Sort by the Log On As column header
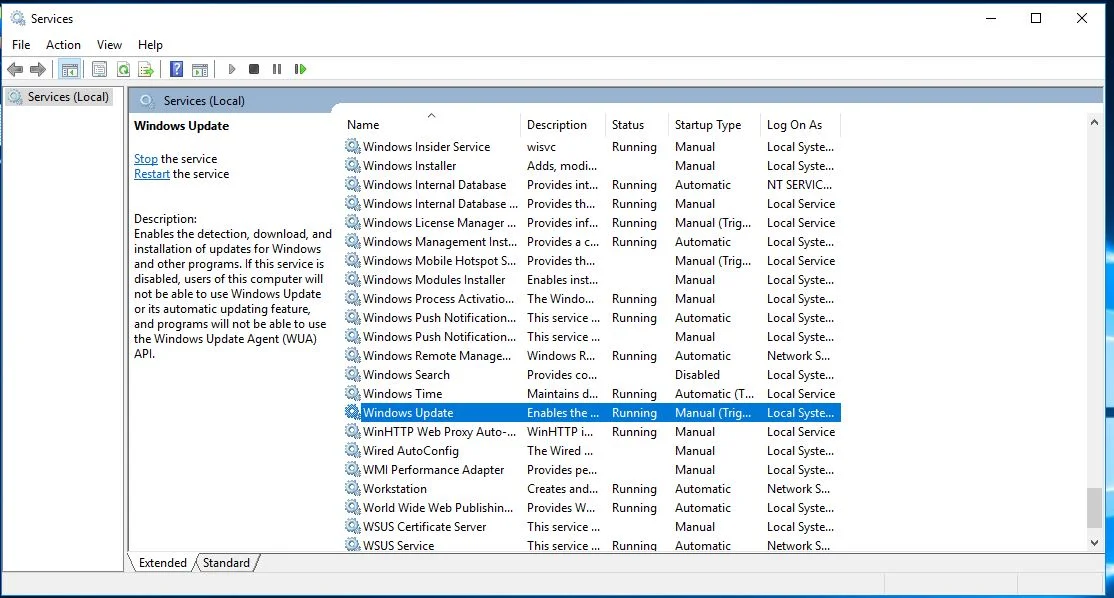The image size is (1114, 598). pyautogui.click(x=800, y=124)
